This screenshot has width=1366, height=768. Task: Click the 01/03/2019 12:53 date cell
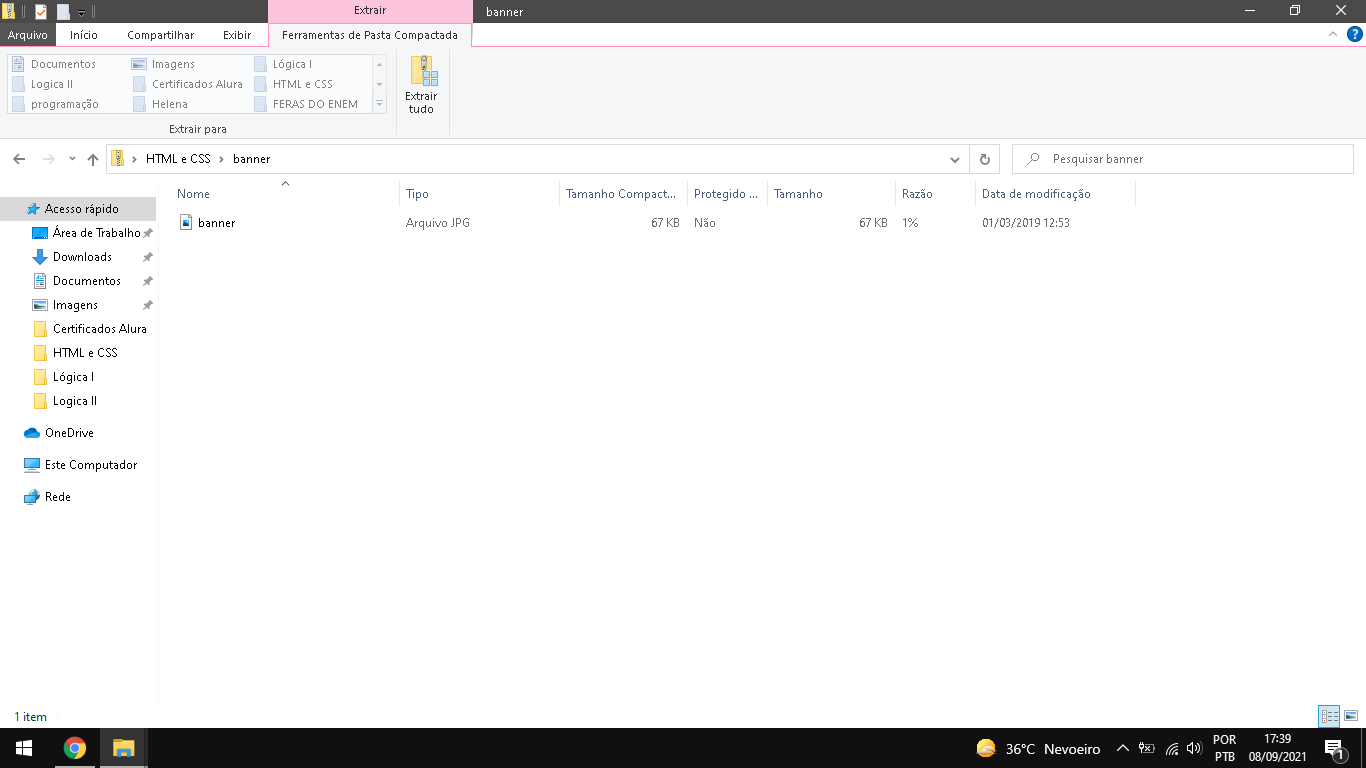click(1026, 223)
